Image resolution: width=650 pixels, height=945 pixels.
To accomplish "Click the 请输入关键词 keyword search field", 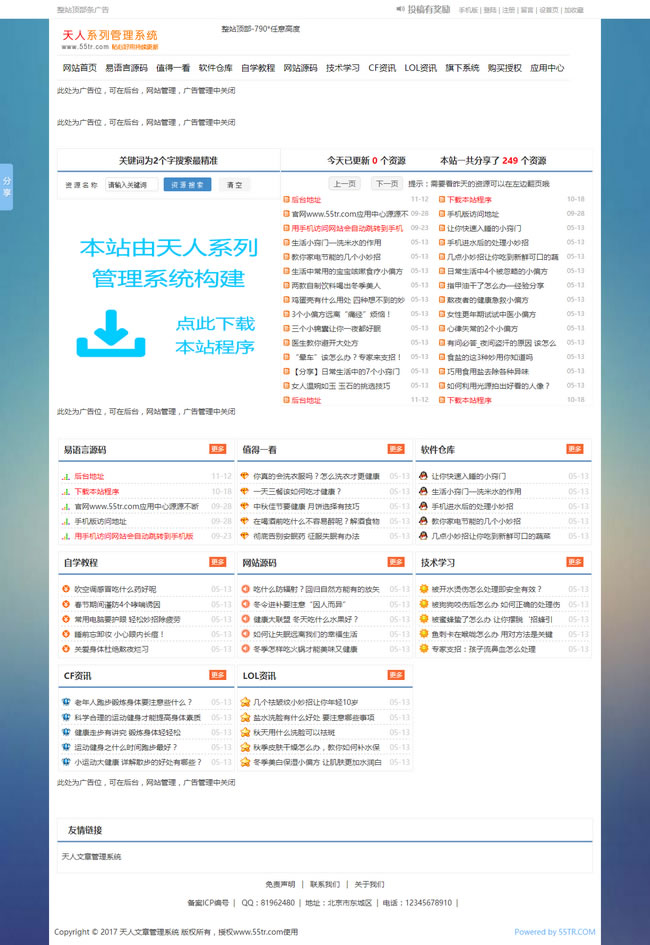I will (x=131, y=184).
